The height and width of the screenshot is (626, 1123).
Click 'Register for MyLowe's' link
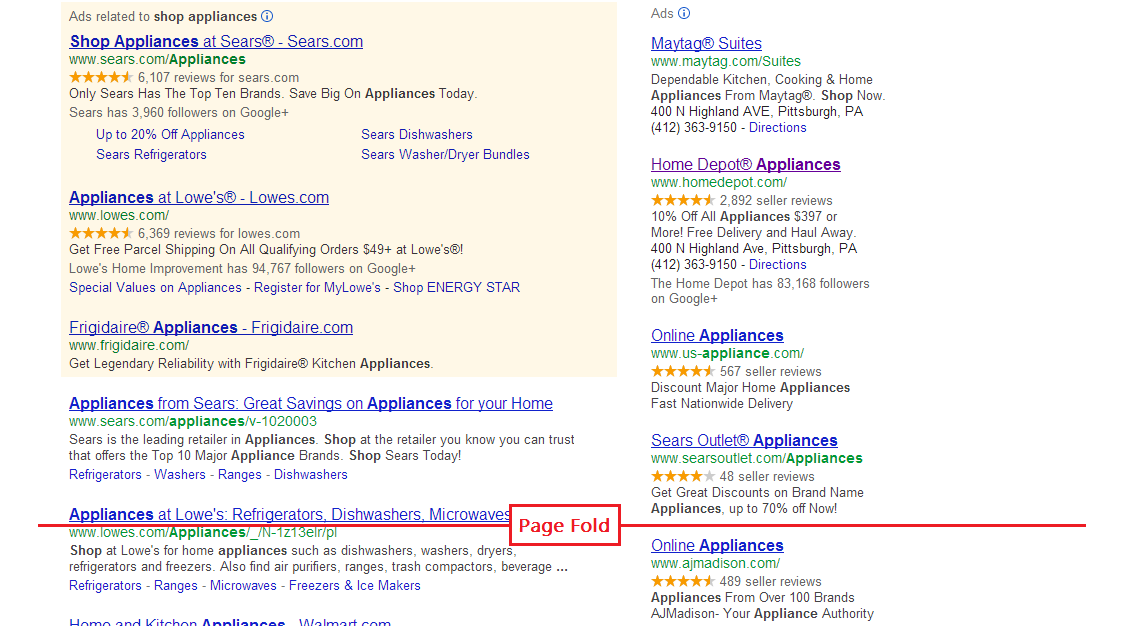317,287
